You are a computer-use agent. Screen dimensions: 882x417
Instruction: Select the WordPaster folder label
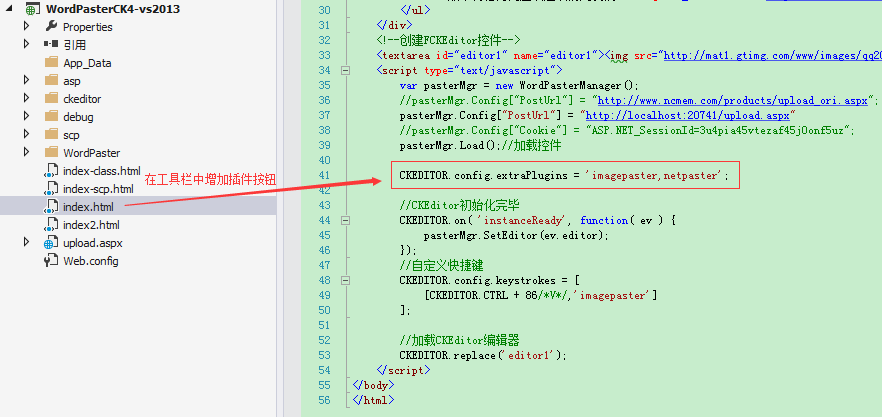click(92, 153)
